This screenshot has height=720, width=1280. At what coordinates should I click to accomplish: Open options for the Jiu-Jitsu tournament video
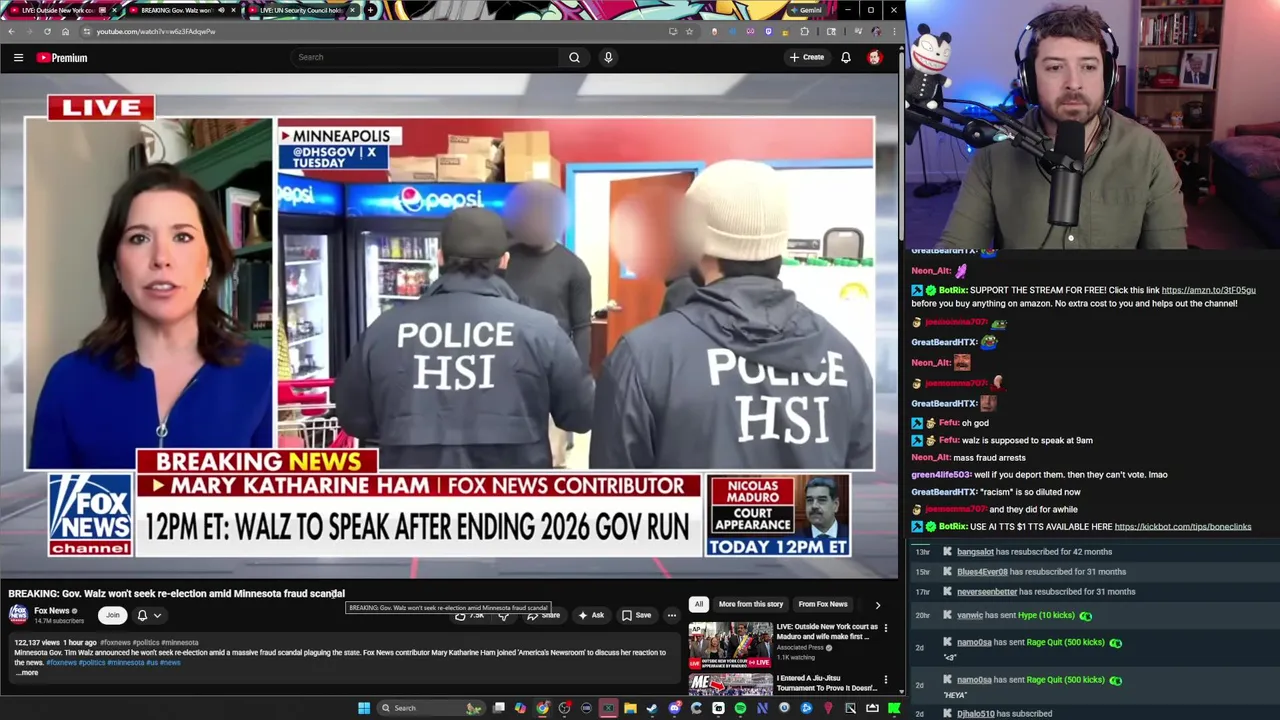885,679
